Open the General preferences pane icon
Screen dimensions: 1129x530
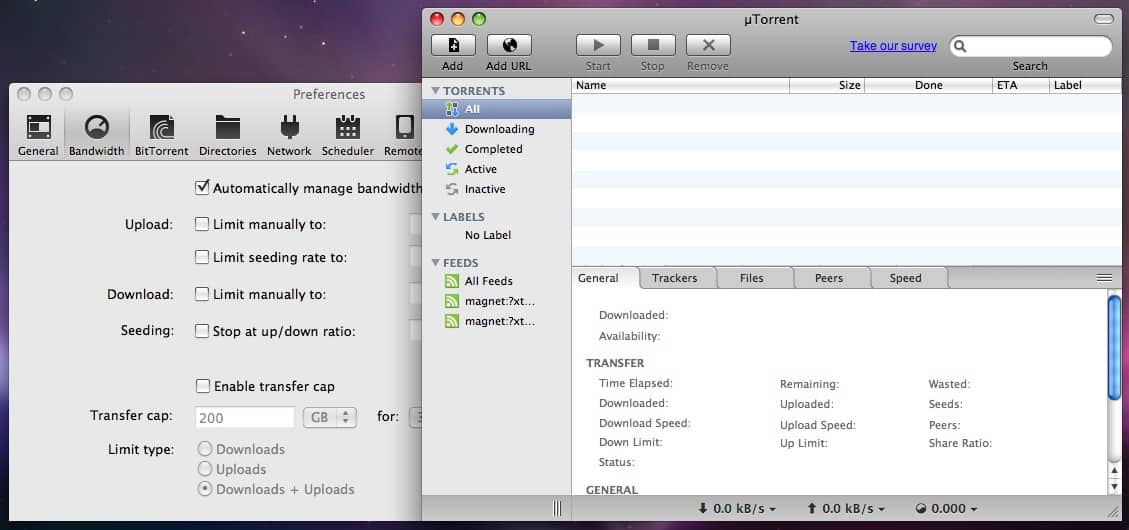click(38, 127)
